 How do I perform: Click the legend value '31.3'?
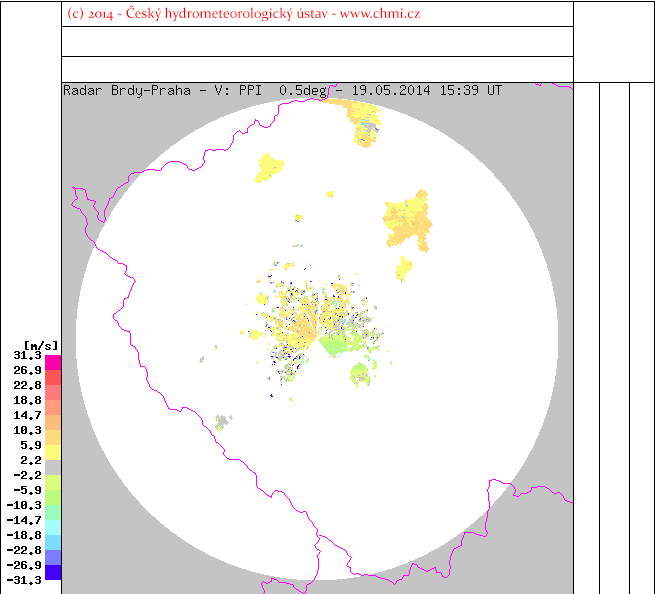[28, 355]
